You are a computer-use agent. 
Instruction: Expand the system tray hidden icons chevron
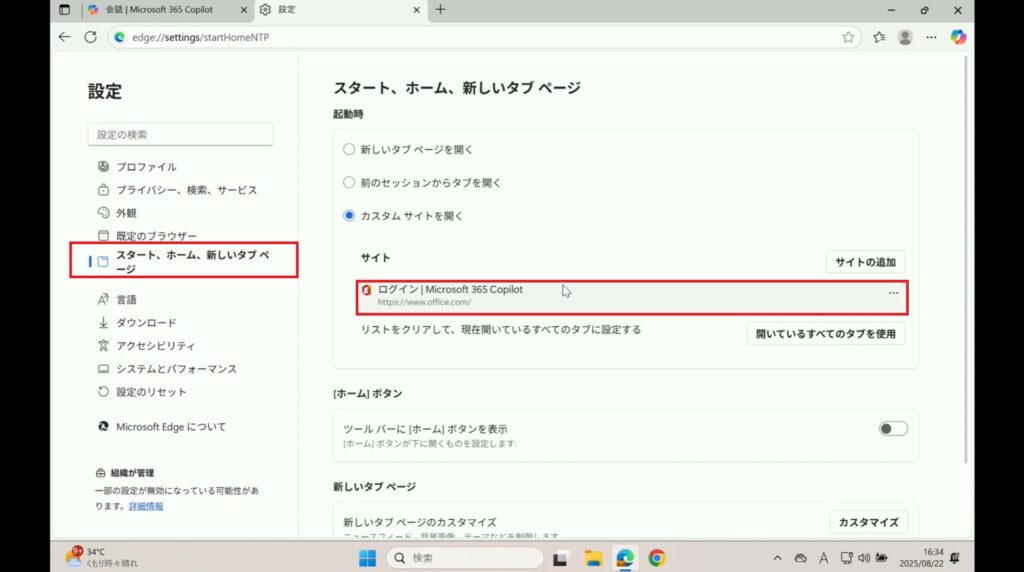click(x=777, y=558)
